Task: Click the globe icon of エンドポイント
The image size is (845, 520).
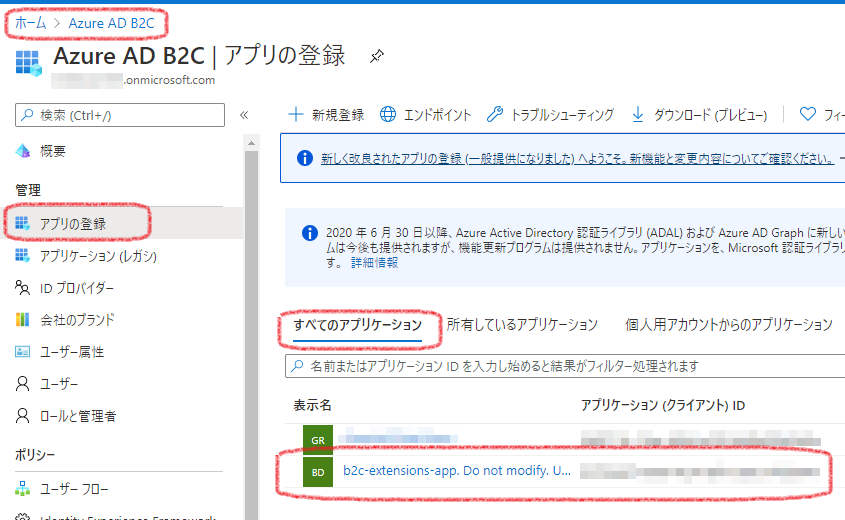Action: 388,114
